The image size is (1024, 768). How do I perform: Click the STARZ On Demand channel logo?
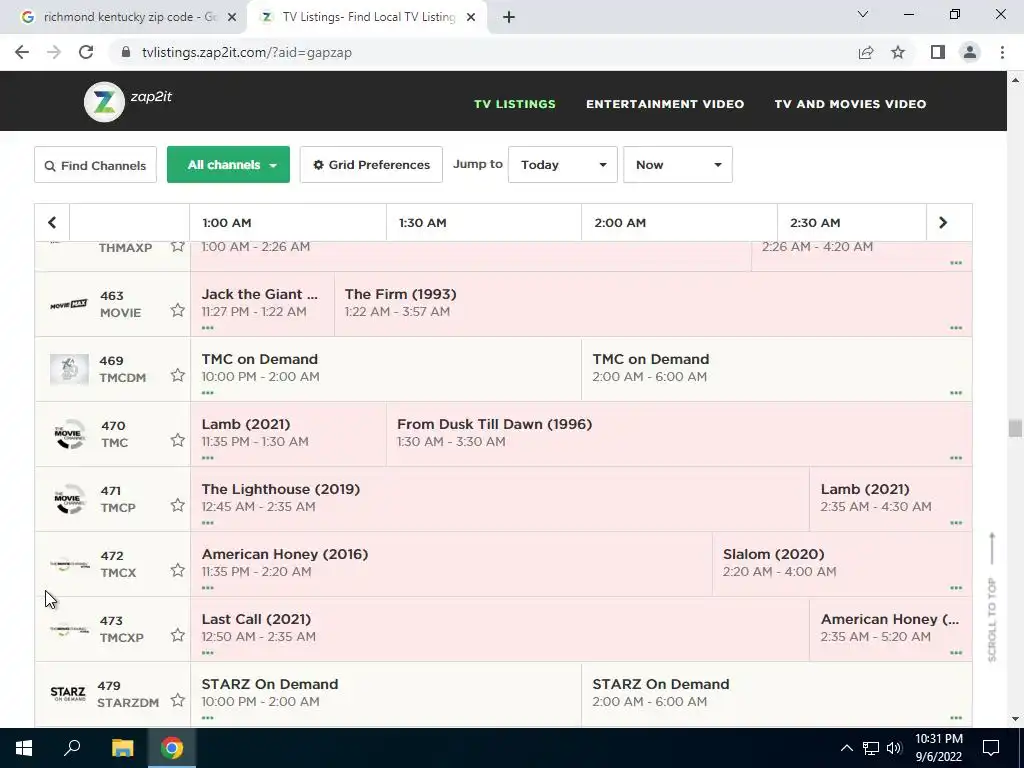68,694
